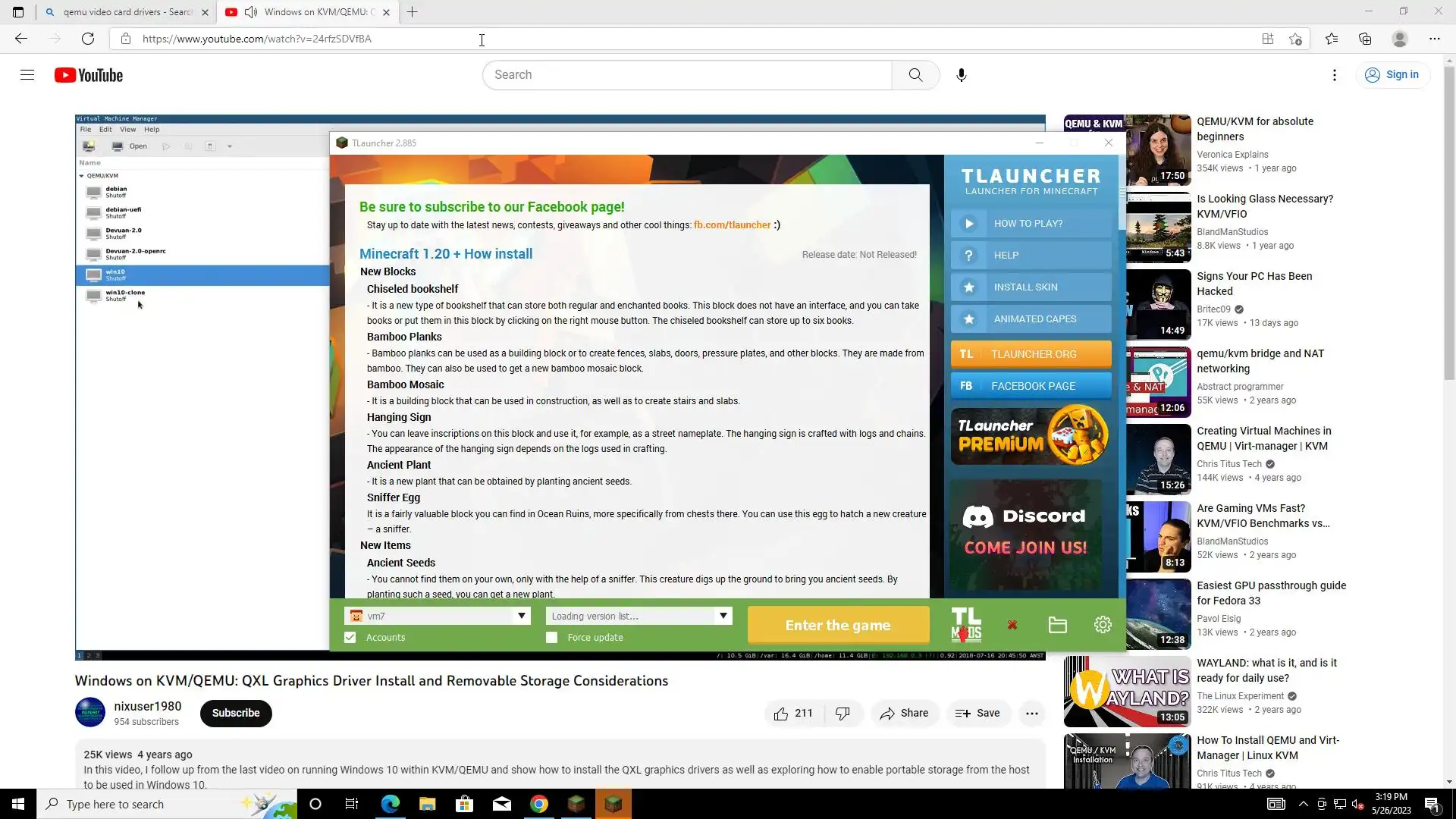Viewport: 1456px width, 819px height.
Task: Click YouTube voice search microphone
Action: point(961,75)
